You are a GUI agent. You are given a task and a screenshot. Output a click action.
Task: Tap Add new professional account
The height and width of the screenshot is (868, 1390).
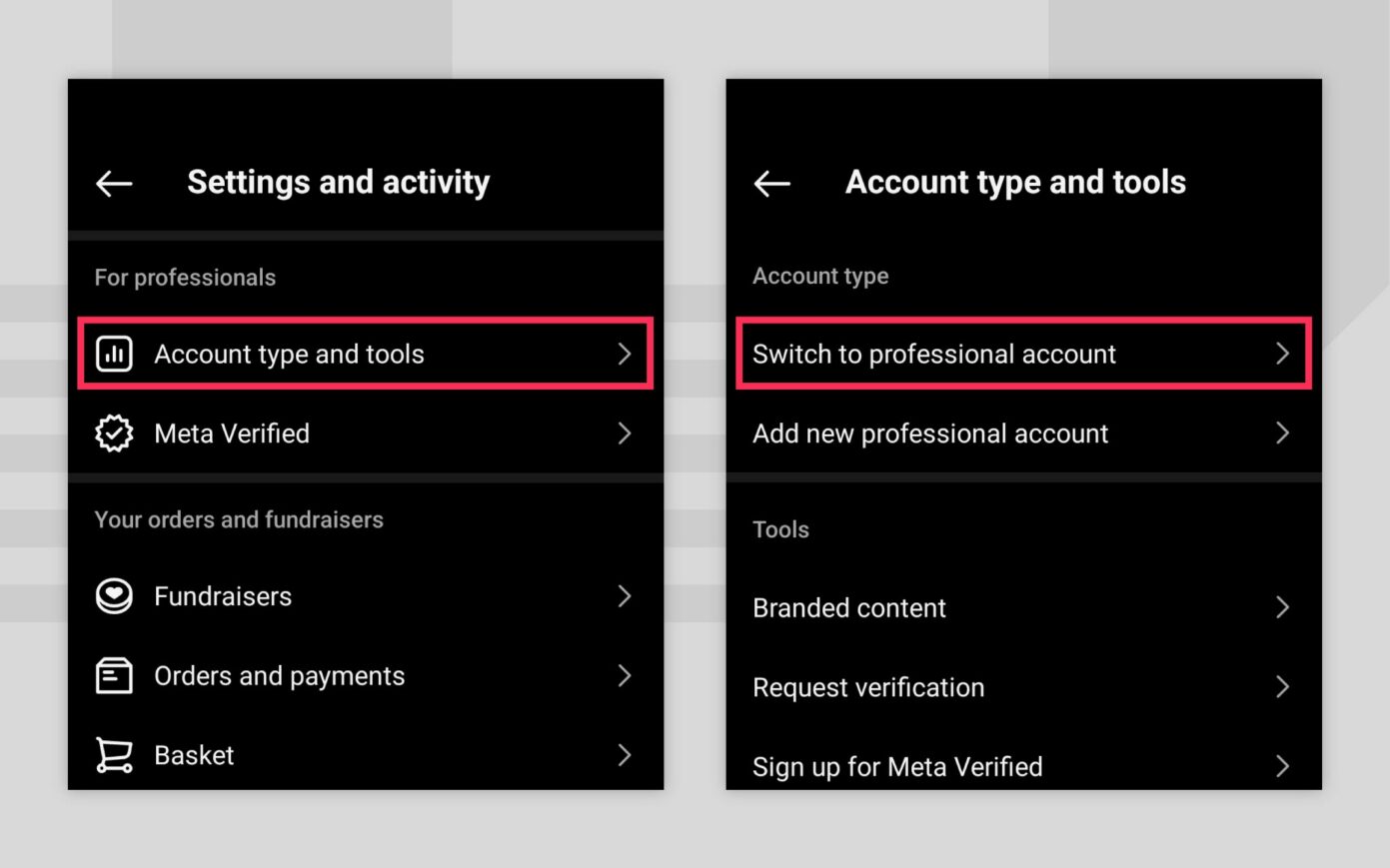930,434
